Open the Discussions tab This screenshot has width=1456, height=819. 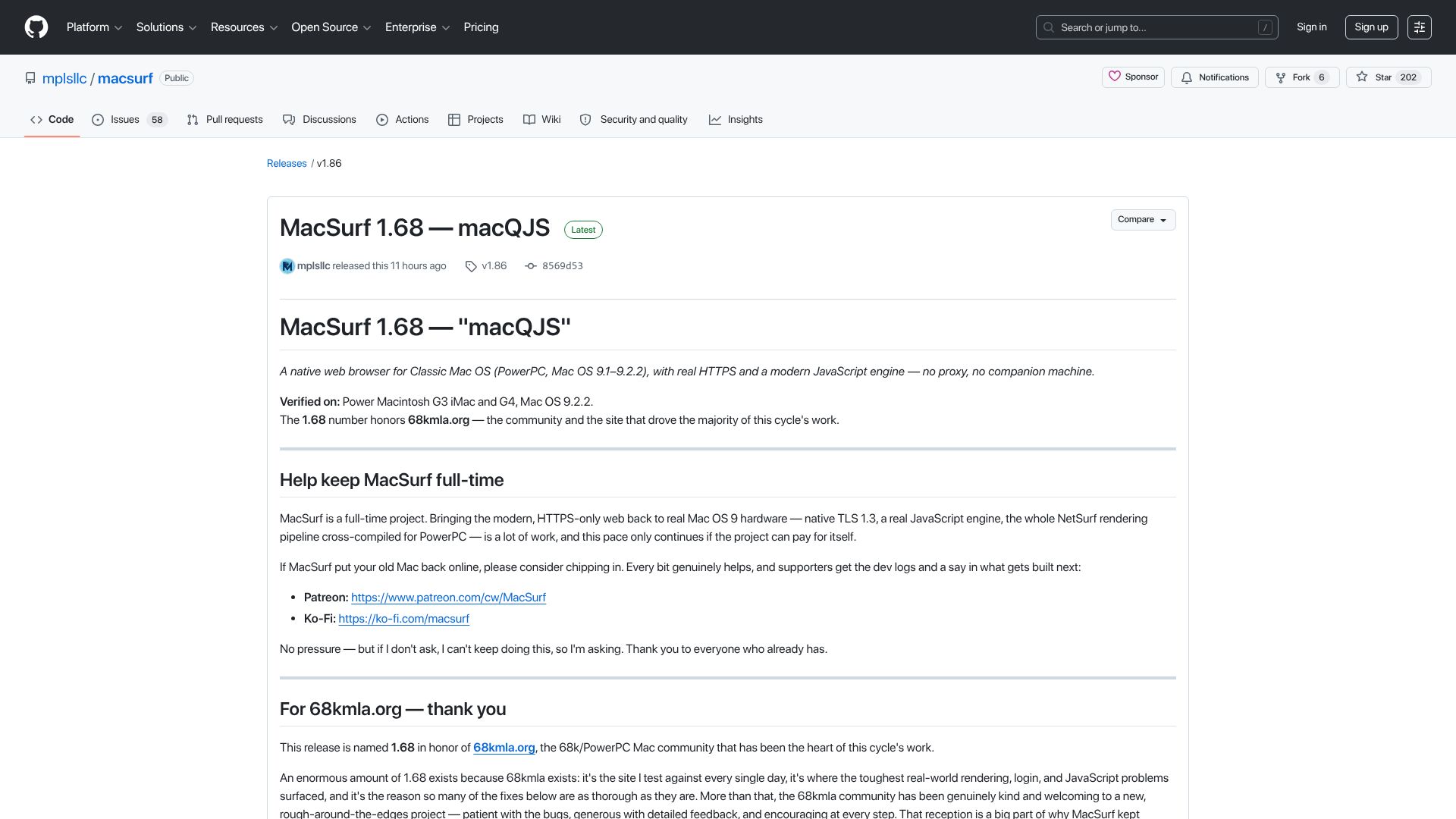(x=319, y=120)
